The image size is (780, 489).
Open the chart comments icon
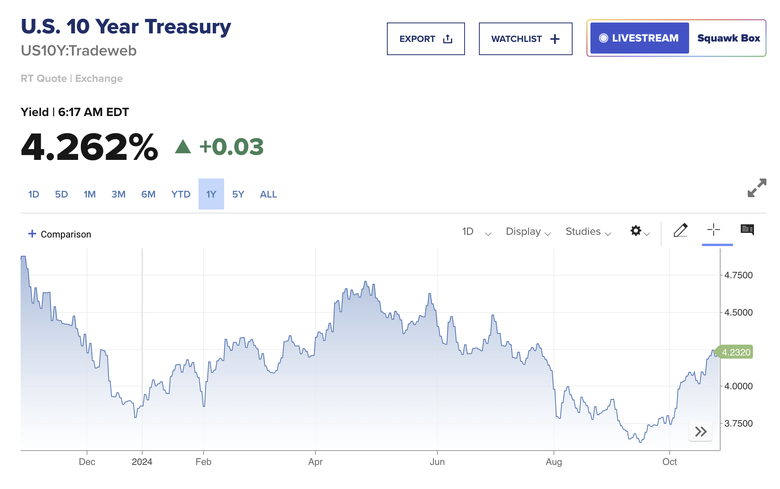(747, 230)
